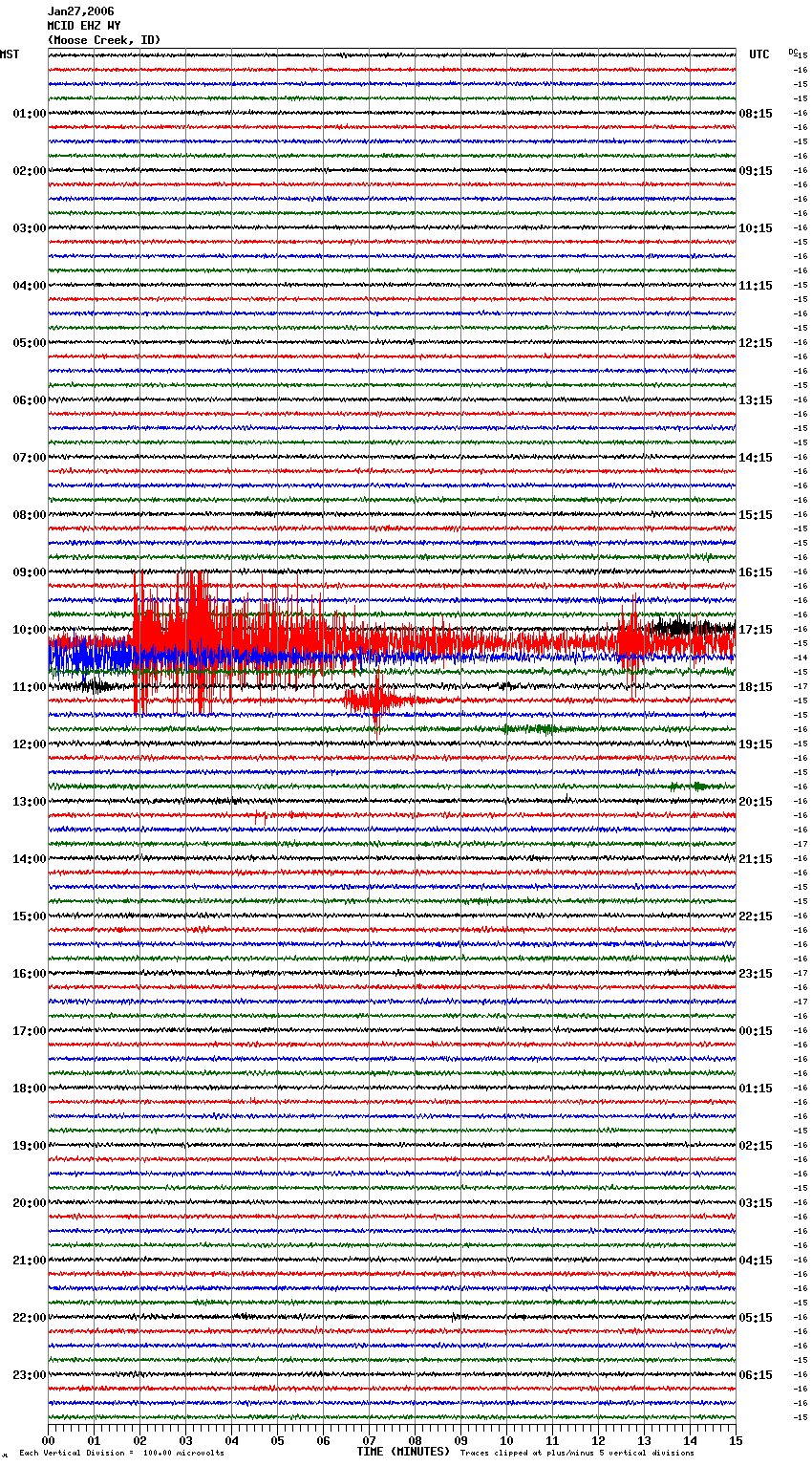Image resolution: width=812 pixels, height=1466 pixels.
Task: Click the 03:15 UTC time label
Action: tap(756, 1203)
